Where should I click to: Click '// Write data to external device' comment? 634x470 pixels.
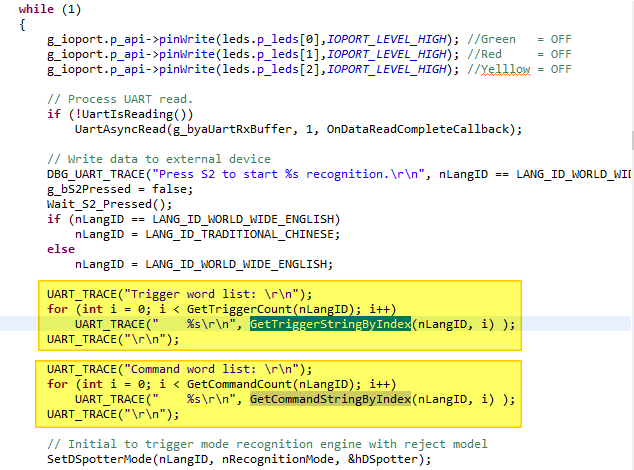[159, 159]
